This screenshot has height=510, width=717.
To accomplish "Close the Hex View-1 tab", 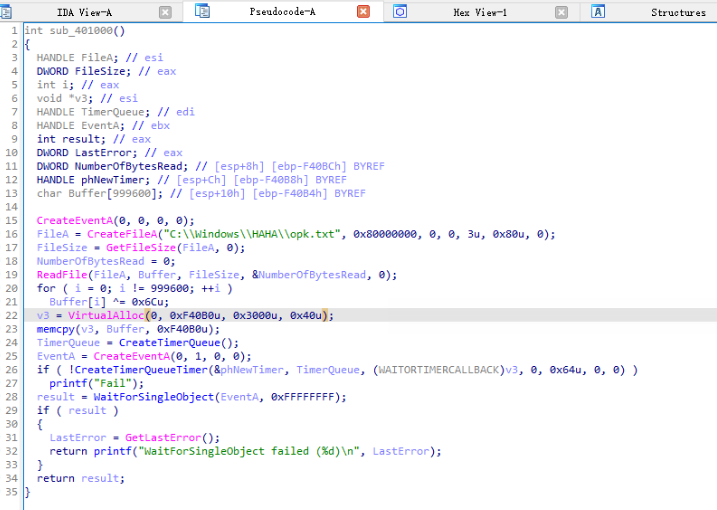I will (562, 12).
